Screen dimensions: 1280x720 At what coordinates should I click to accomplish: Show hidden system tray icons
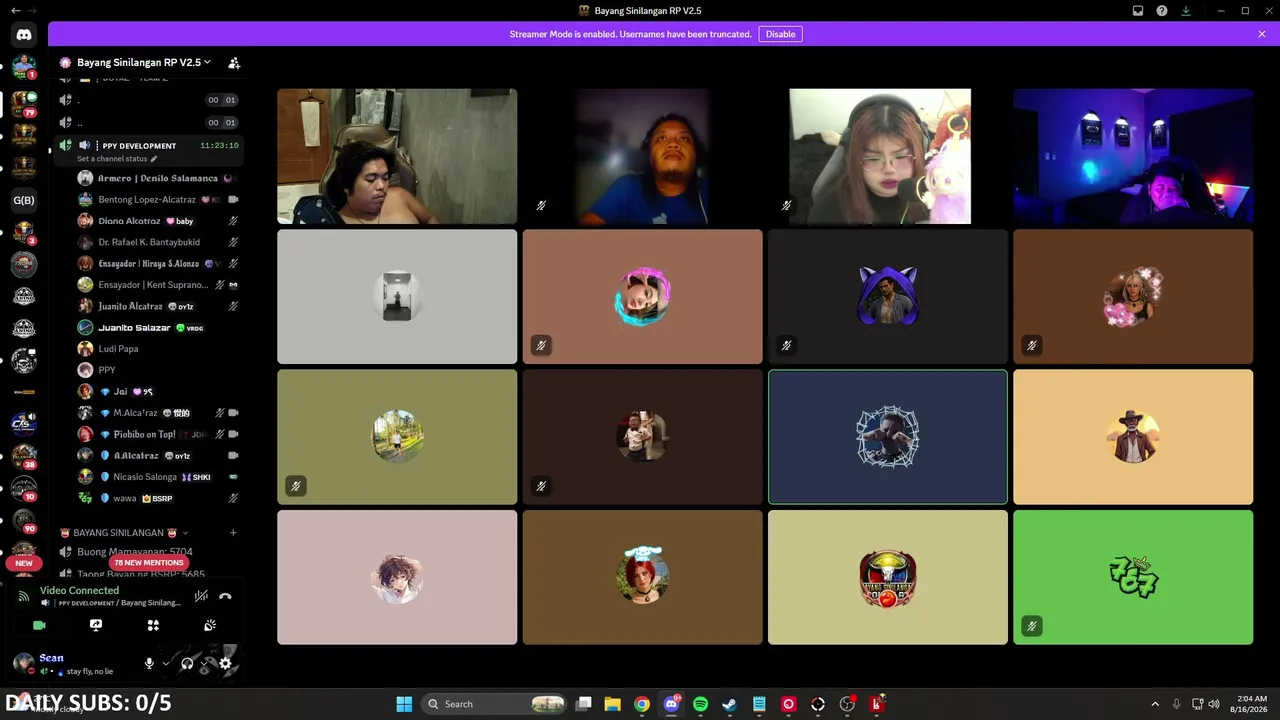[1155, 704]
